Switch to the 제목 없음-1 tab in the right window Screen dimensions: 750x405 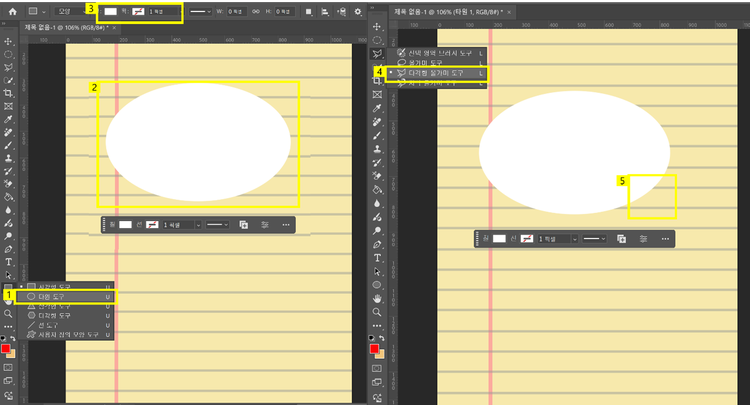click(448, 11)
